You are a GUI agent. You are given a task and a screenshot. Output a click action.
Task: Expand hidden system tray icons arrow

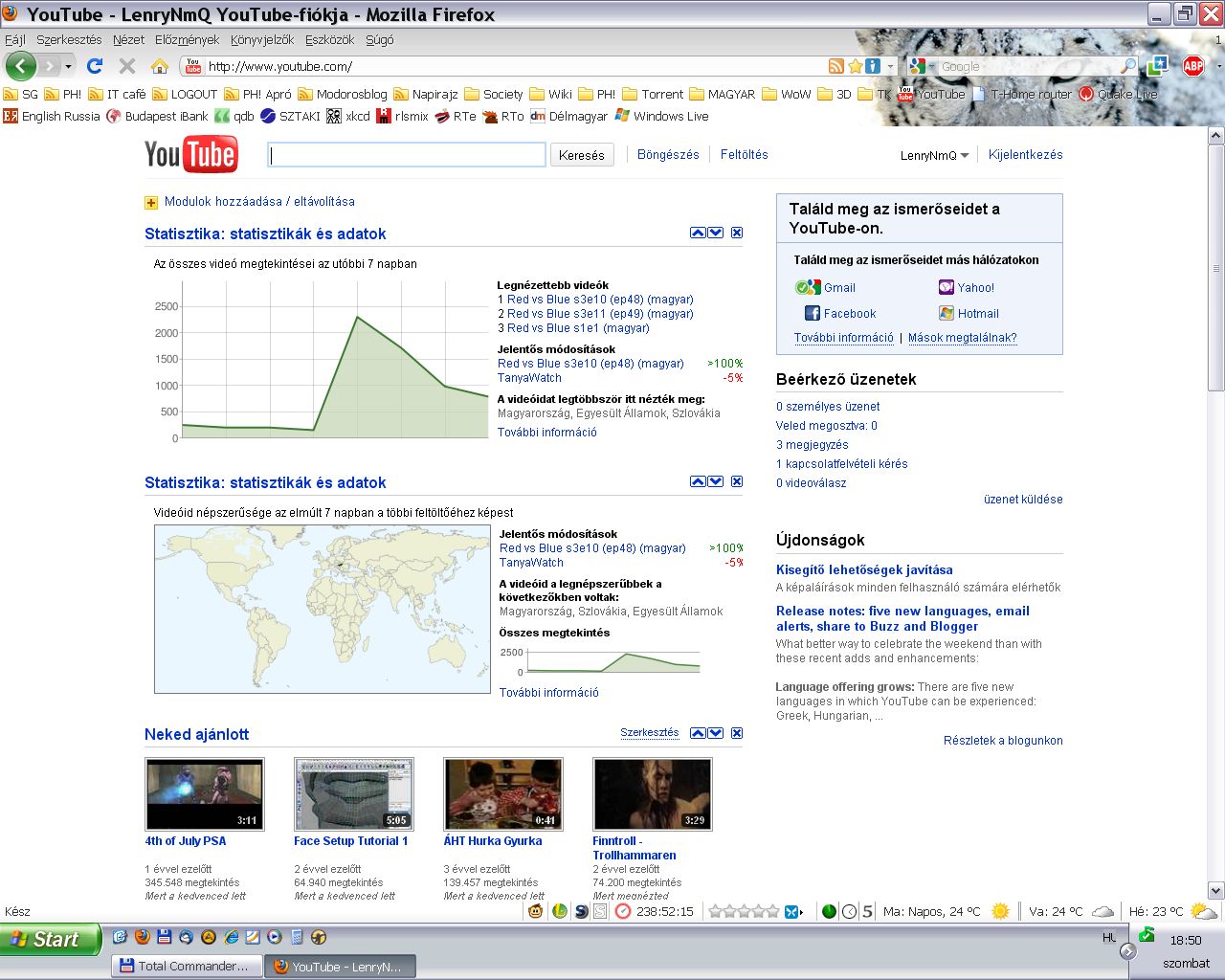click(1127, 950)
